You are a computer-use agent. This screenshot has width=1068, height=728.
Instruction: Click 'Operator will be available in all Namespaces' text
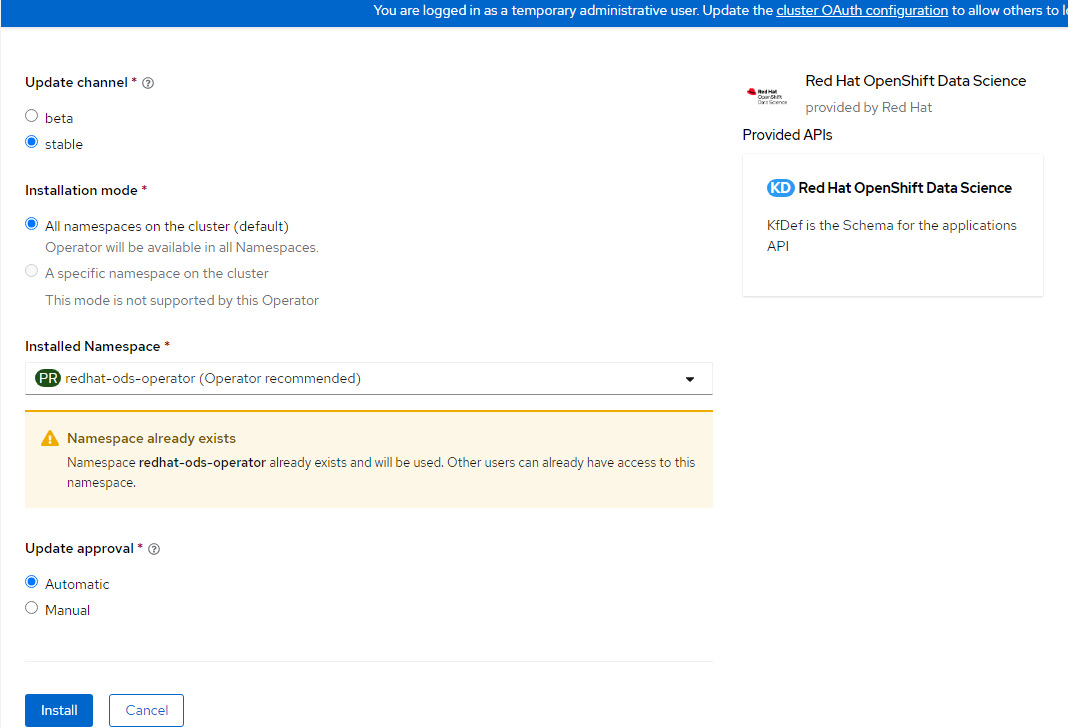(x=182, y=247)
